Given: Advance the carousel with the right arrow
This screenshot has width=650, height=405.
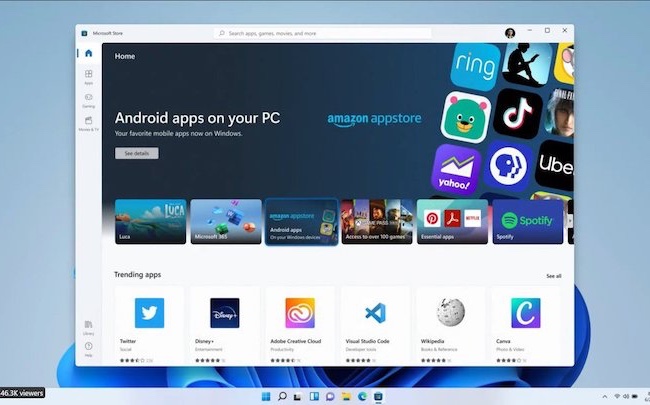Looking at the screenshot, I should 570,221.
